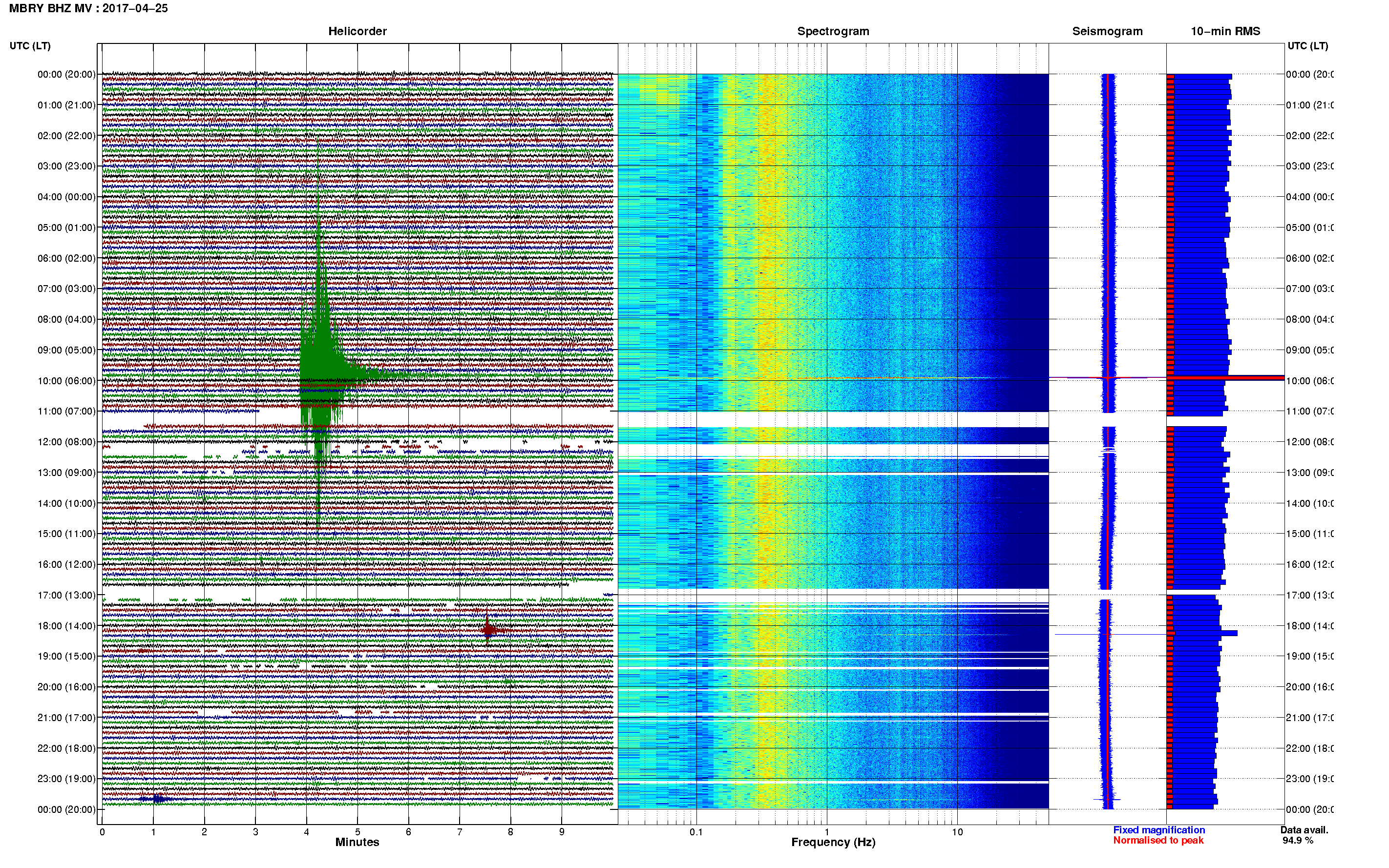Click the left time label '05:00 (01:00)'
The height and width of the screenshot is (868, 1389).
point(66,227)
